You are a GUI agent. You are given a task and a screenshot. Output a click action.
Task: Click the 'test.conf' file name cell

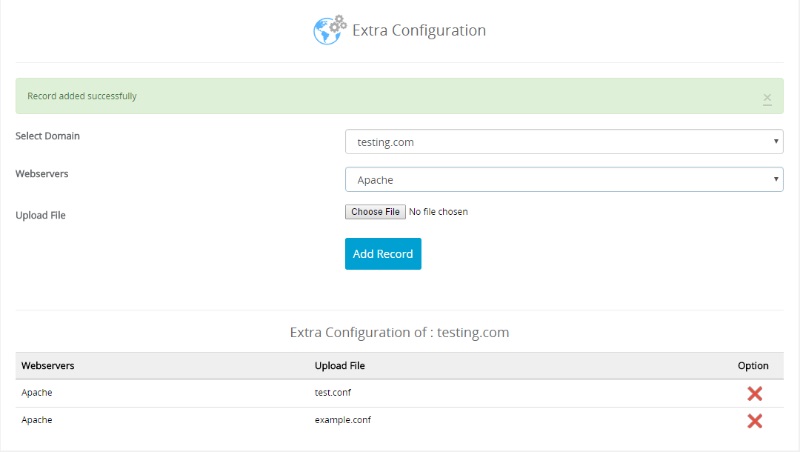333,392
